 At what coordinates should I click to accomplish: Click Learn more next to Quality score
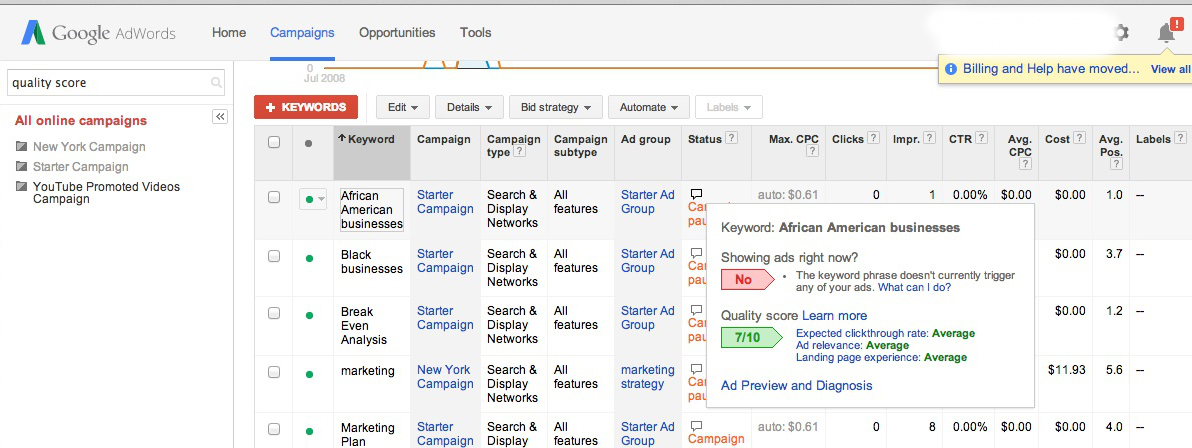click(x=834, y=316)
